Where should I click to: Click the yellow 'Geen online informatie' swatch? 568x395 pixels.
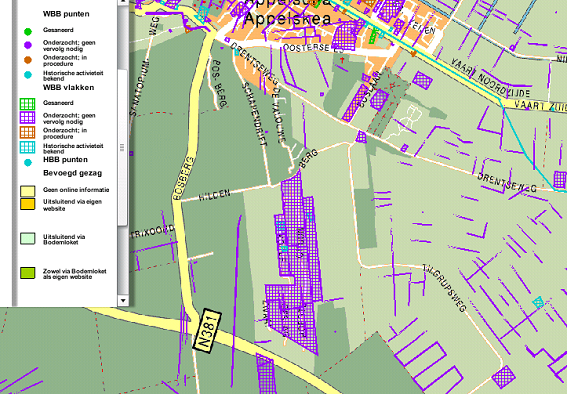(x=28, y=191)
